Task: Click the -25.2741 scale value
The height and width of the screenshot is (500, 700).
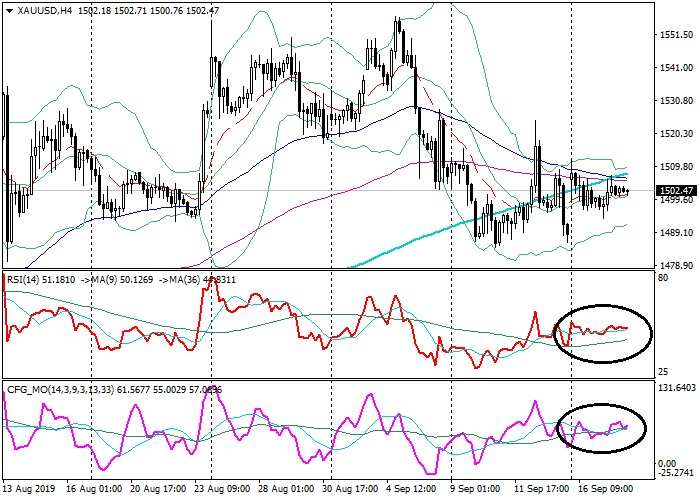Action: [x=677, y=473]
